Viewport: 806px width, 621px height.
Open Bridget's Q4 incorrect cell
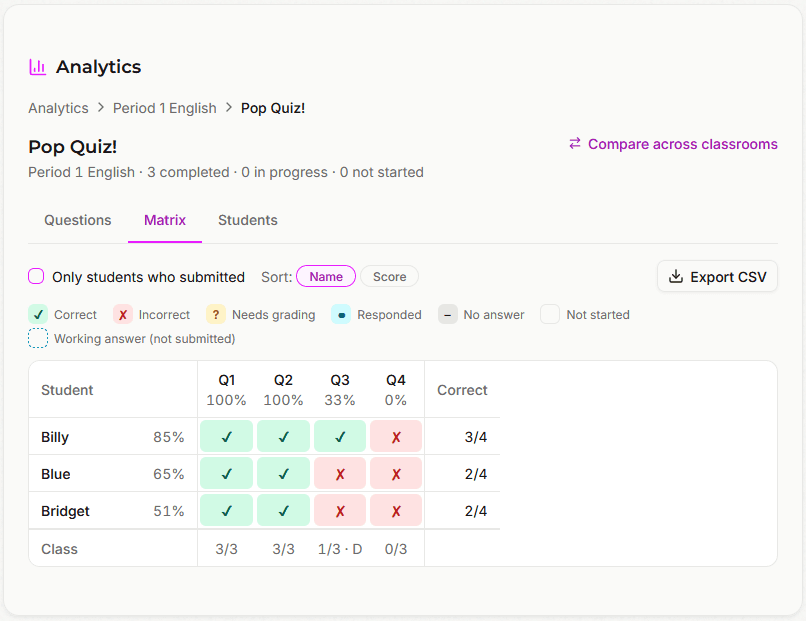point(396,510)
